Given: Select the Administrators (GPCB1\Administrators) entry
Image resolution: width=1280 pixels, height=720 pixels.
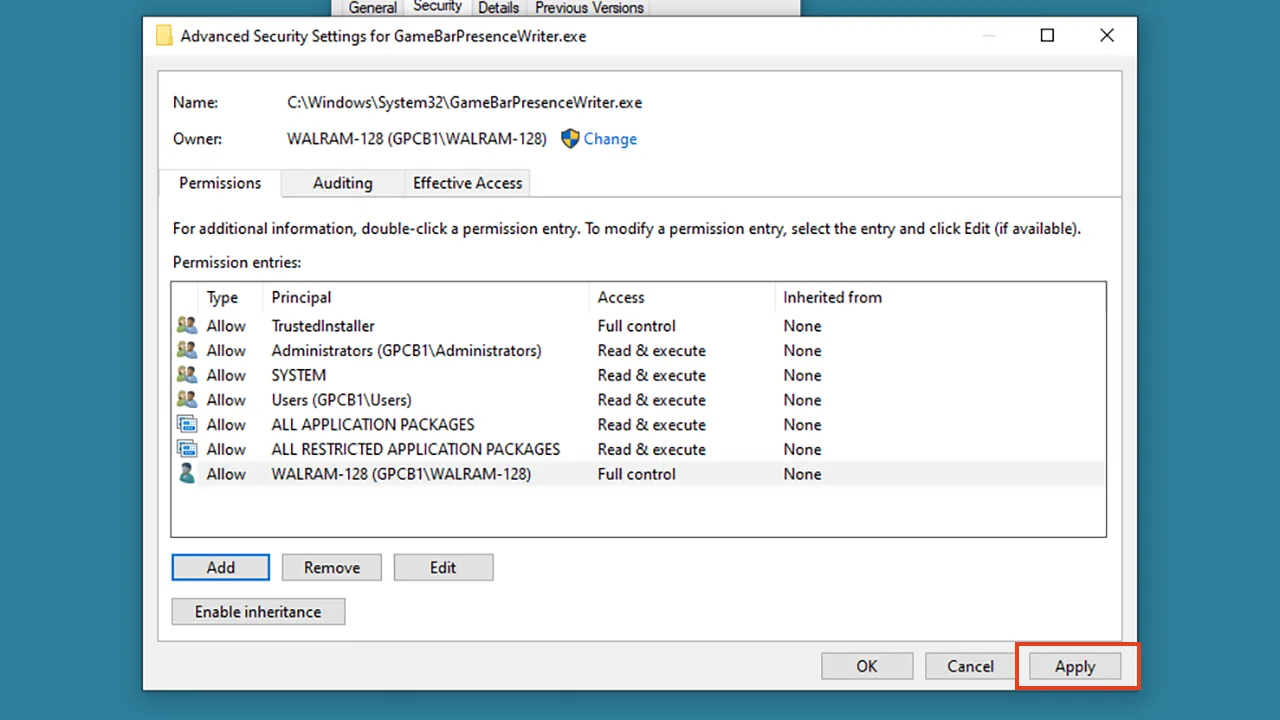Looking at the screenshot, I should (x=638, y=351).
